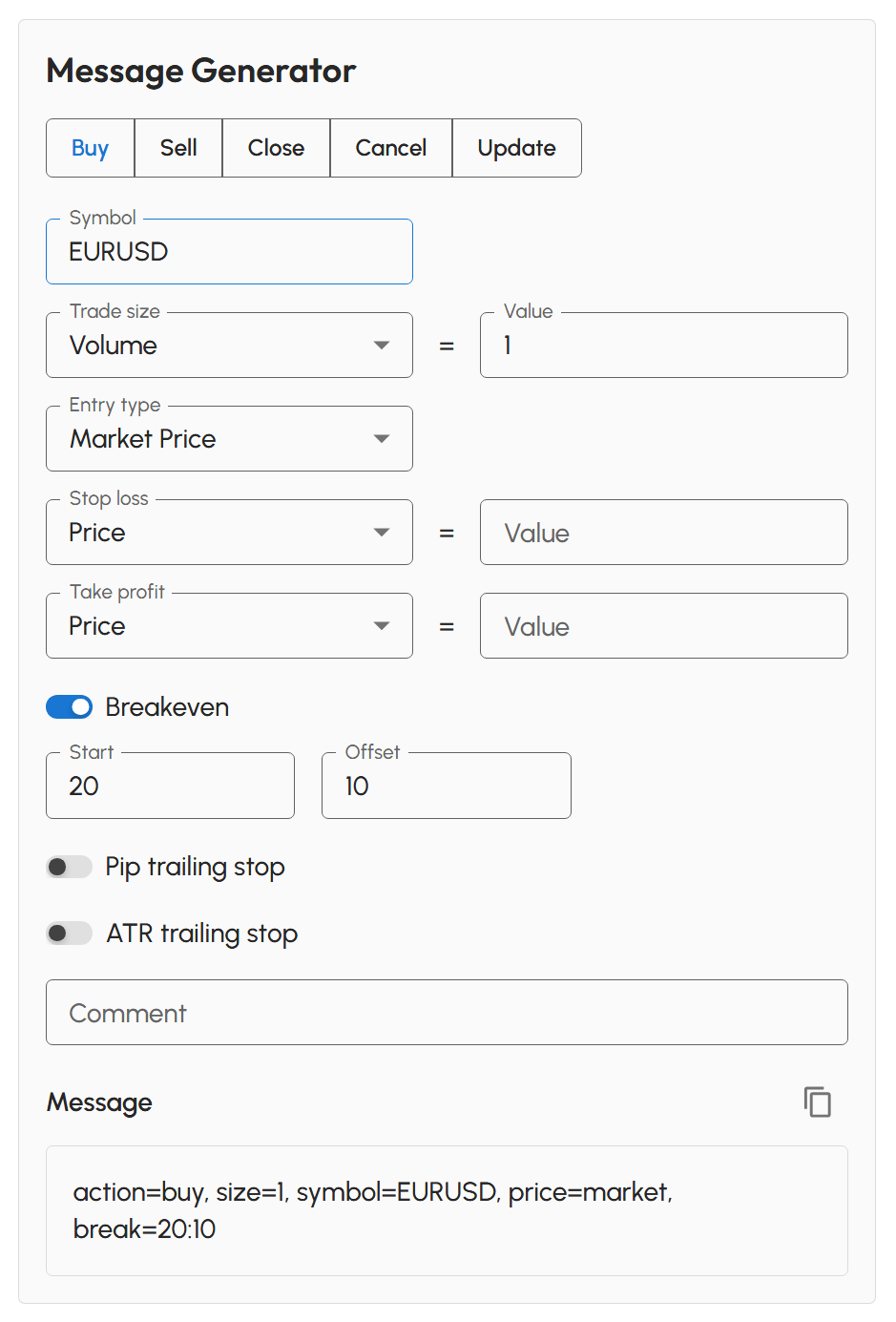Image resolution: width=896 pixels, height=1322 pixels.
Task: Click the Comment input field
Action: pyautogui.click(x=447, y=1013)
